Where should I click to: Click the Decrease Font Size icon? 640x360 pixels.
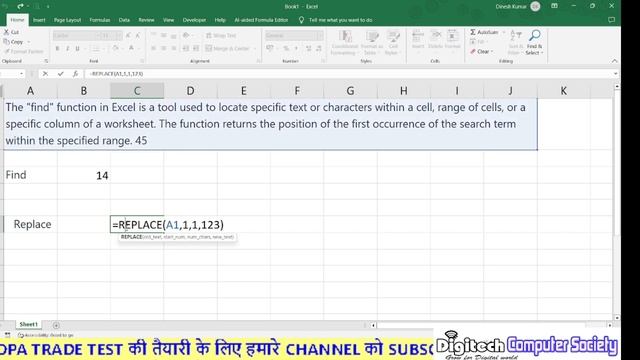(x=138, y=36)
